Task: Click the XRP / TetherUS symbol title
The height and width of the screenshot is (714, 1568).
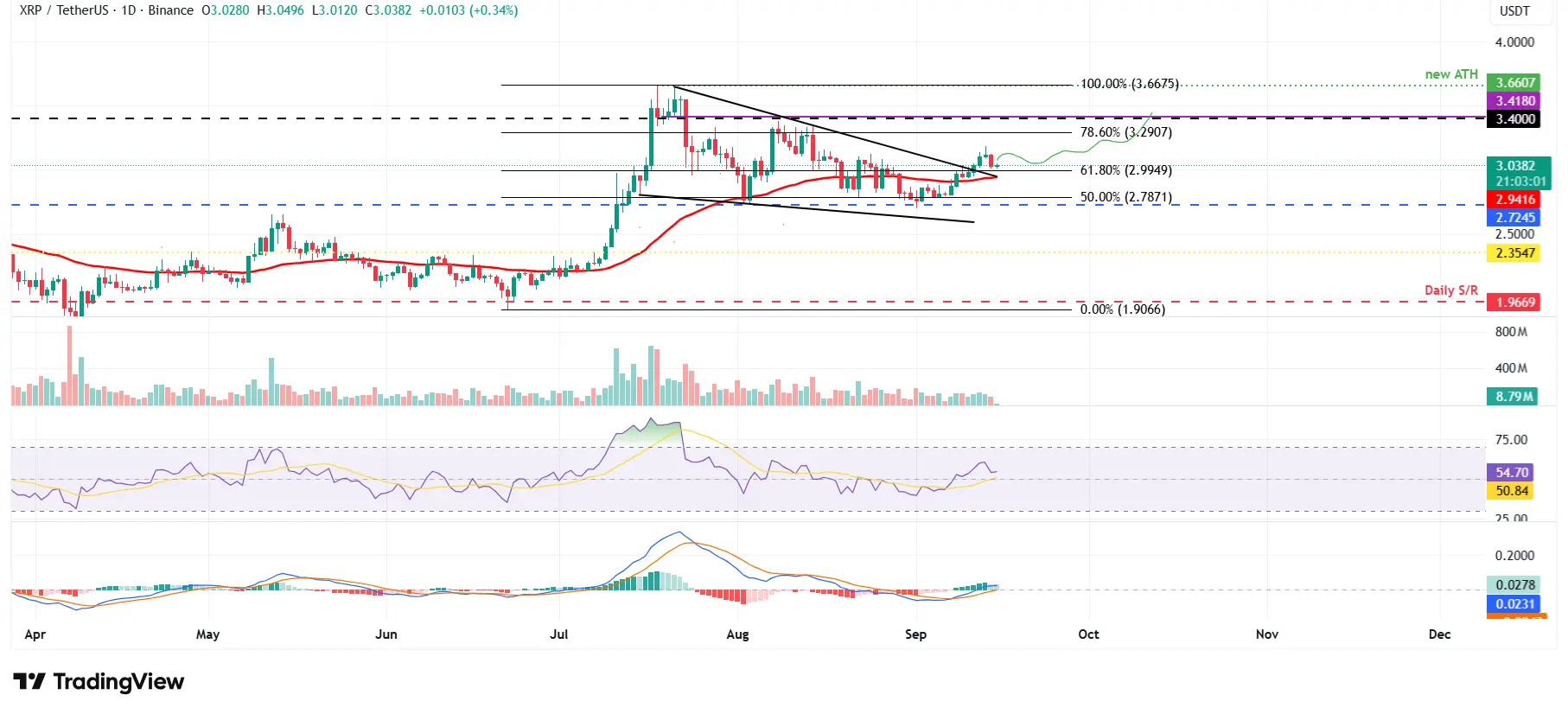Action: 64,10
